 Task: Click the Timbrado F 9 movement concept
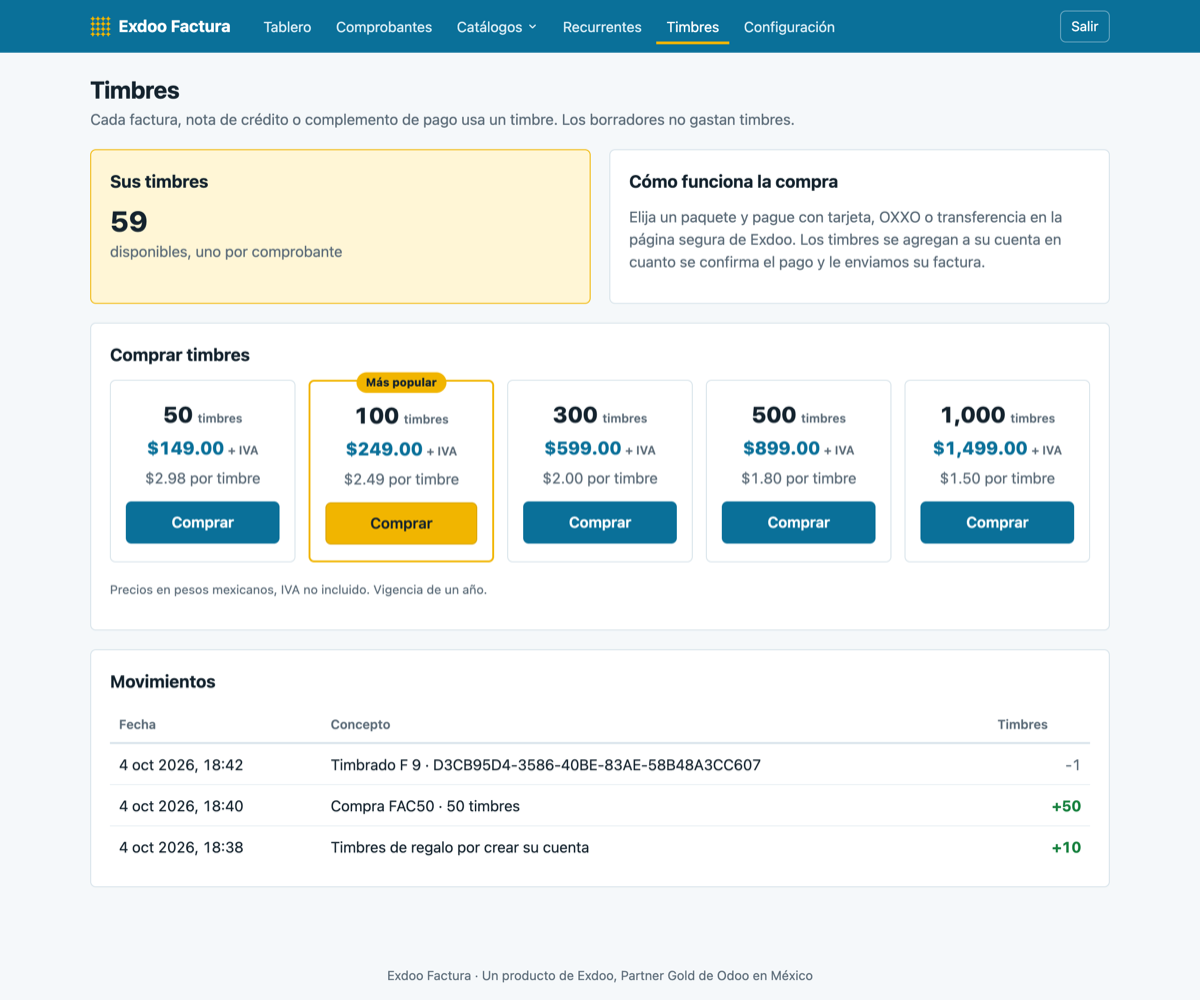pyautogui.click(x=546, y=765)
